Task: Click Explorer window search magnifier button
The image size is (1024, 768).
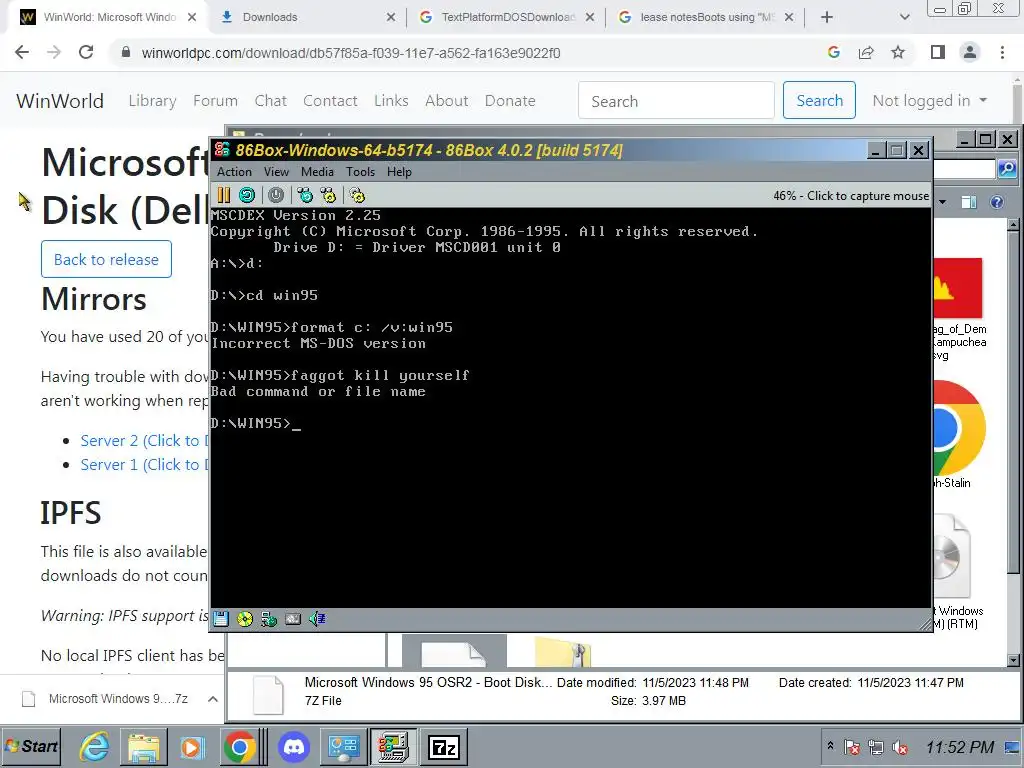Action: pos(1007,169)
